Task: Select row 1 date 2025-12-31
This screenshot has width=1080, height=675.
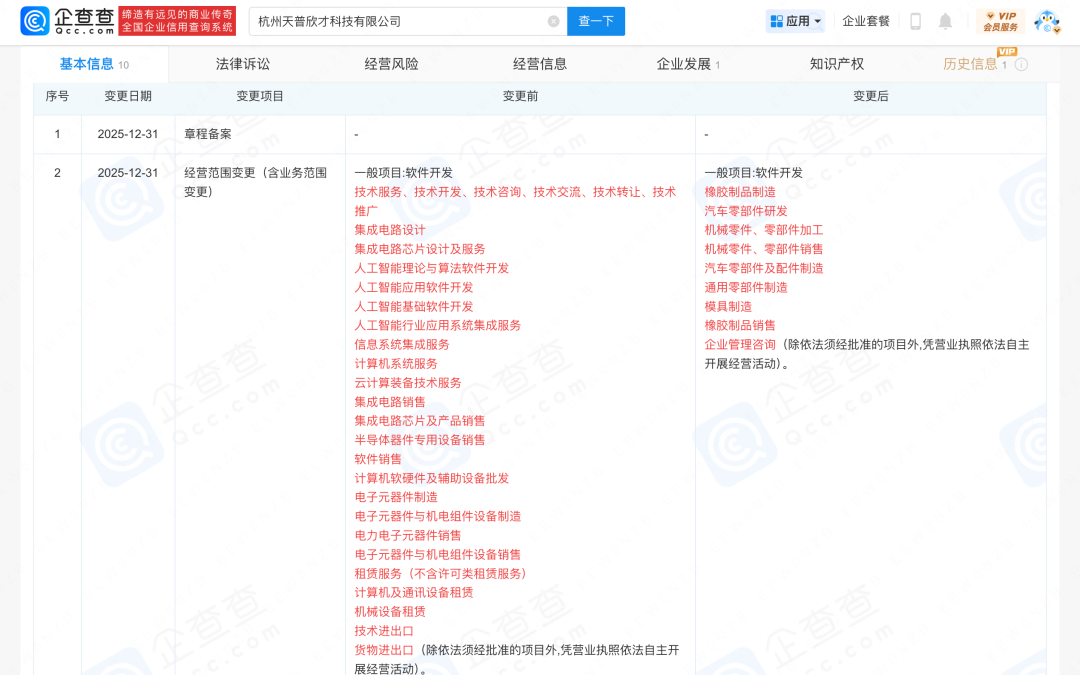Action: coord(127,134)
